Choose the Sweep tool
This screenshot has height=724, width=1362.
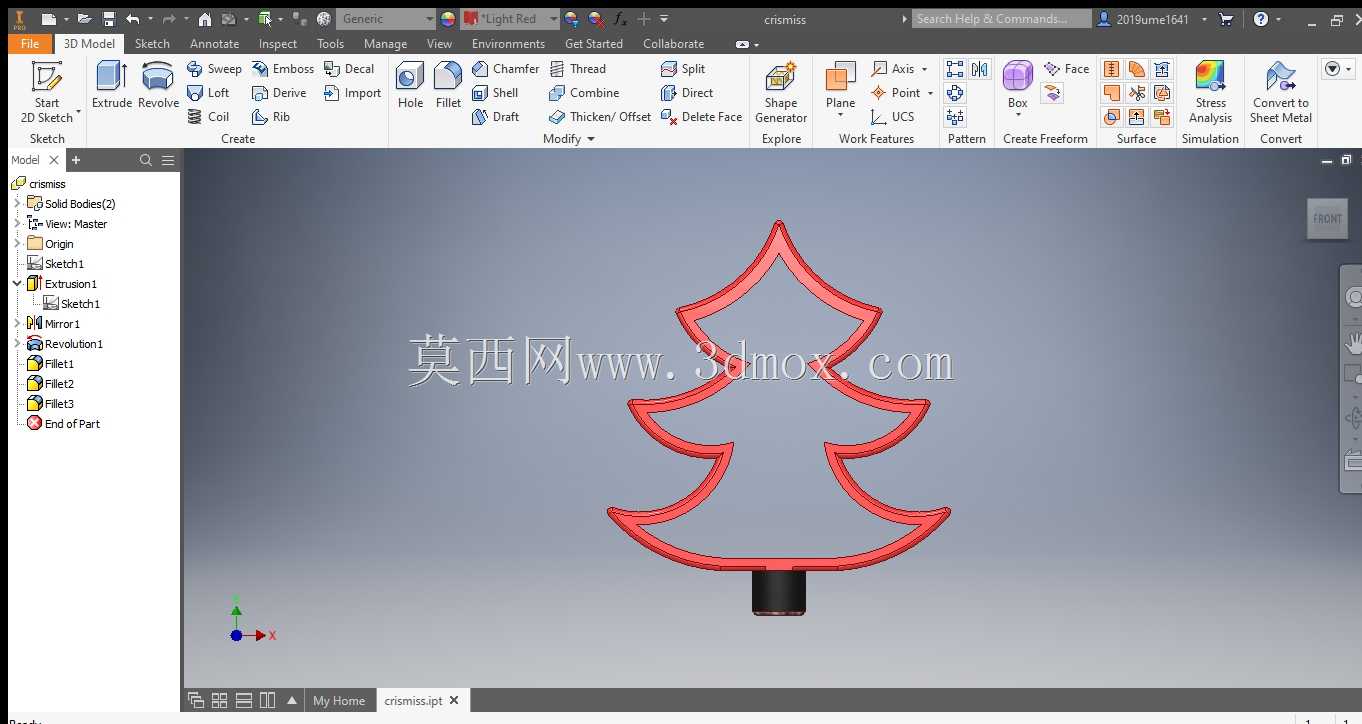coord(214,69)
